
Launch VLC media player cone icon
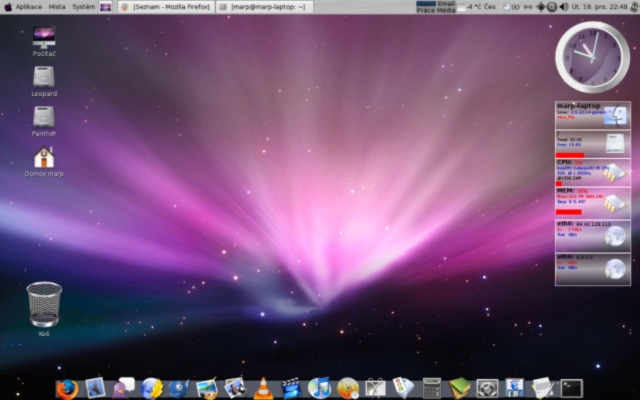(x=263, y=388)
